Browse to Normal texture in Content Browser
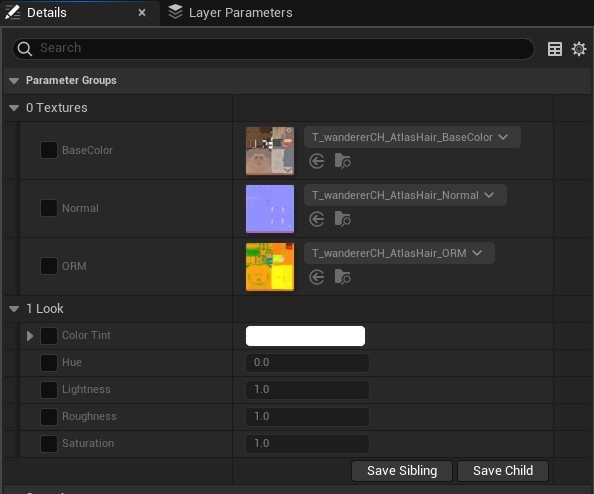Image resolution: width=594 pixels, height=494 pixels. (342, 219)
